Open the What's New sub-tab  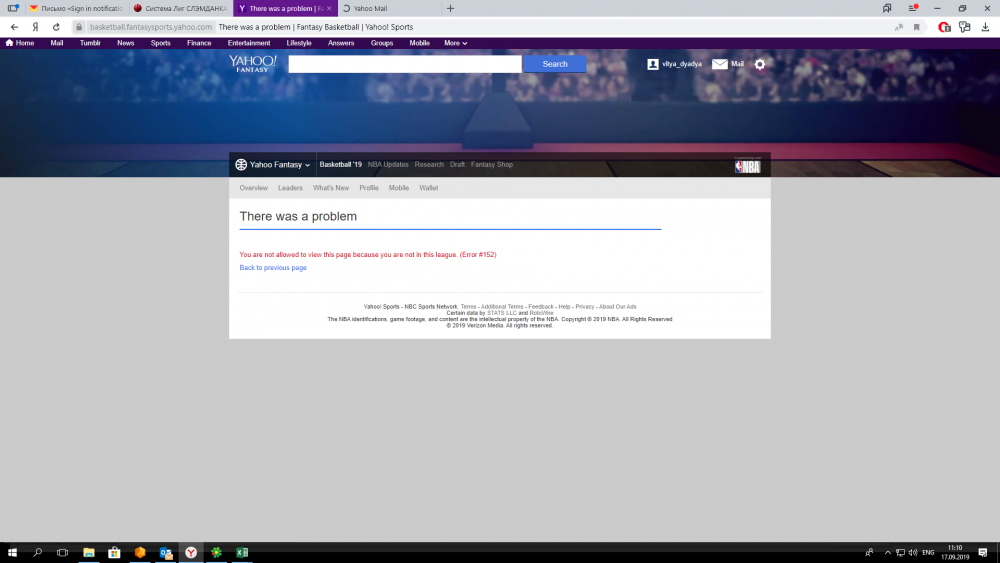[331, 188]
